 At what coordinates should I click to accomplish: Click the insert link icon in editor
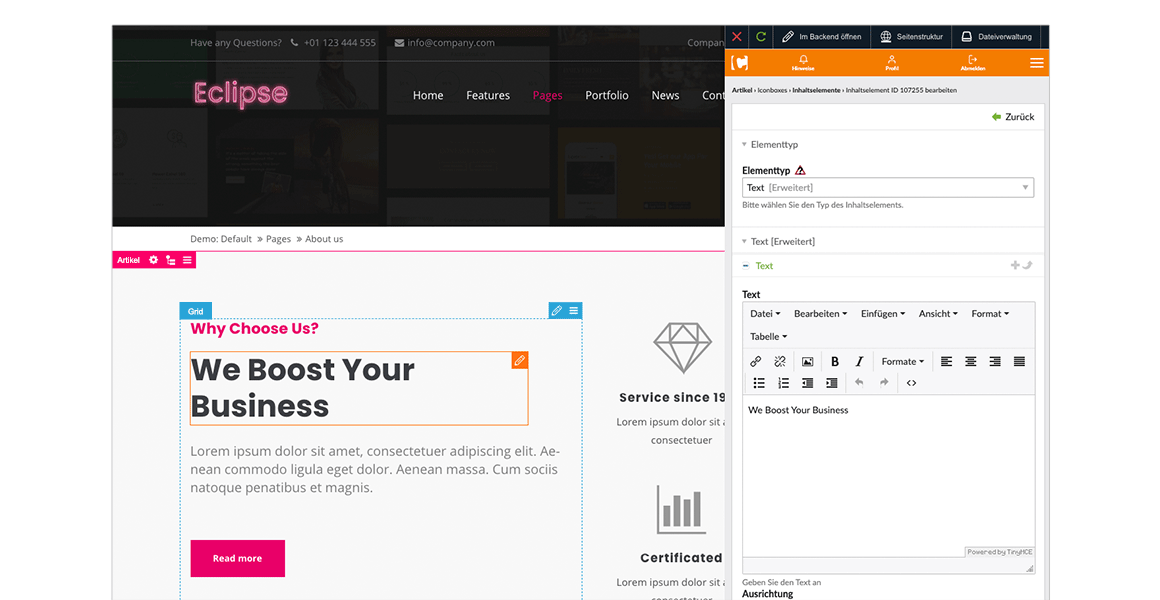tap(756, 361)
